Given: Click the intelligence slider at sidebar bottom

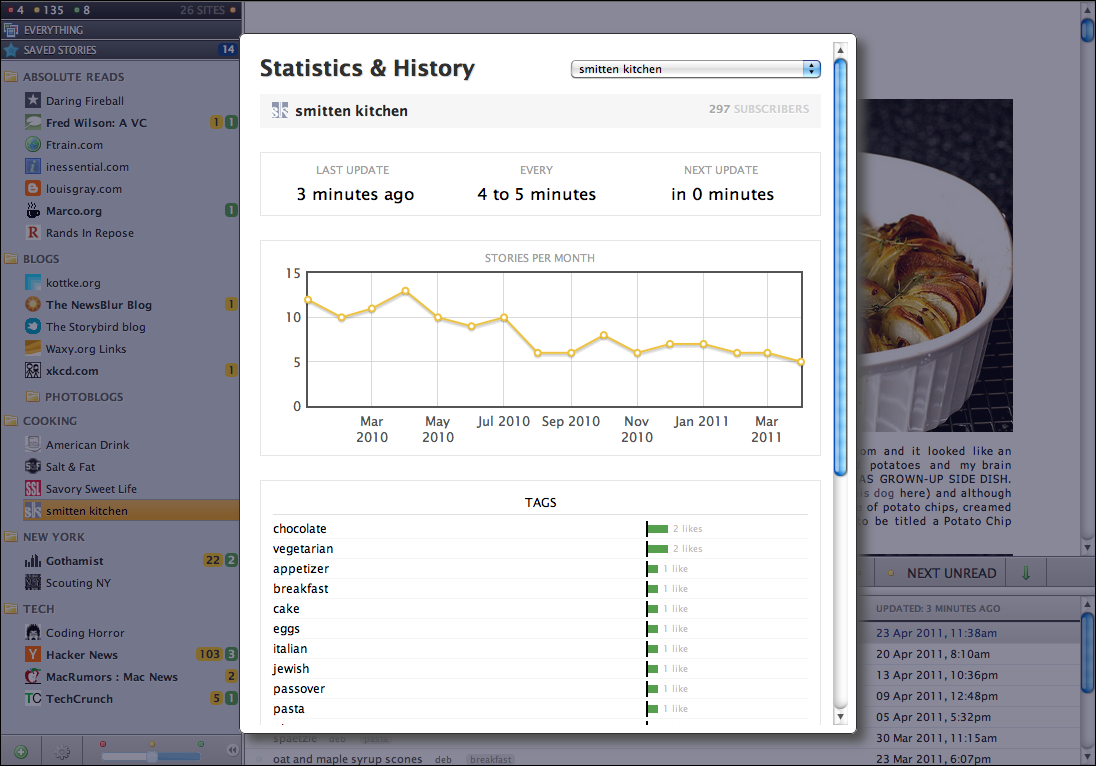Looking at the screenshot, I should 151,756.
